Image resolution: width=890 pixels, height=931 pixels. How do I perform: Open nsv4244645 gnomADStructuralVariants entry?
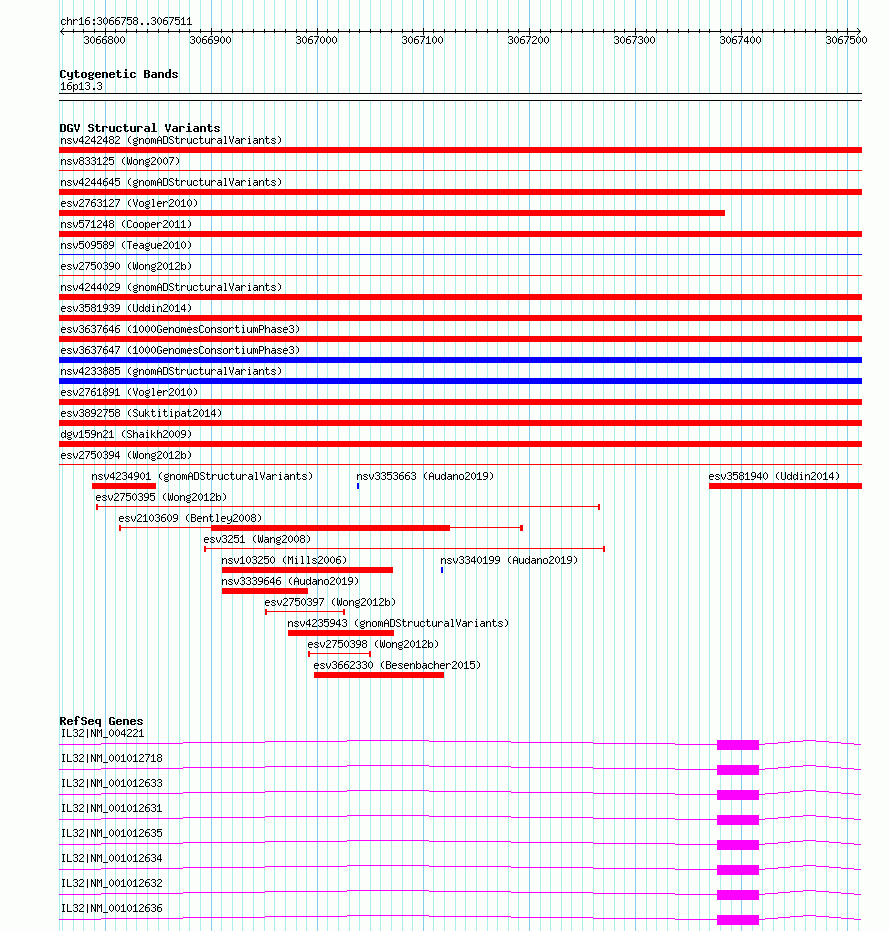(171, 182)
